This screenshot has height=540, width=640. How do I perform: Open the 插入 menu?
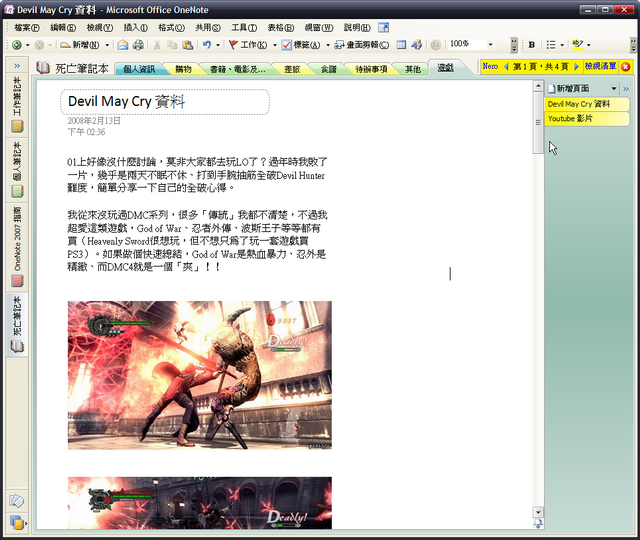[x=136, y=27]
